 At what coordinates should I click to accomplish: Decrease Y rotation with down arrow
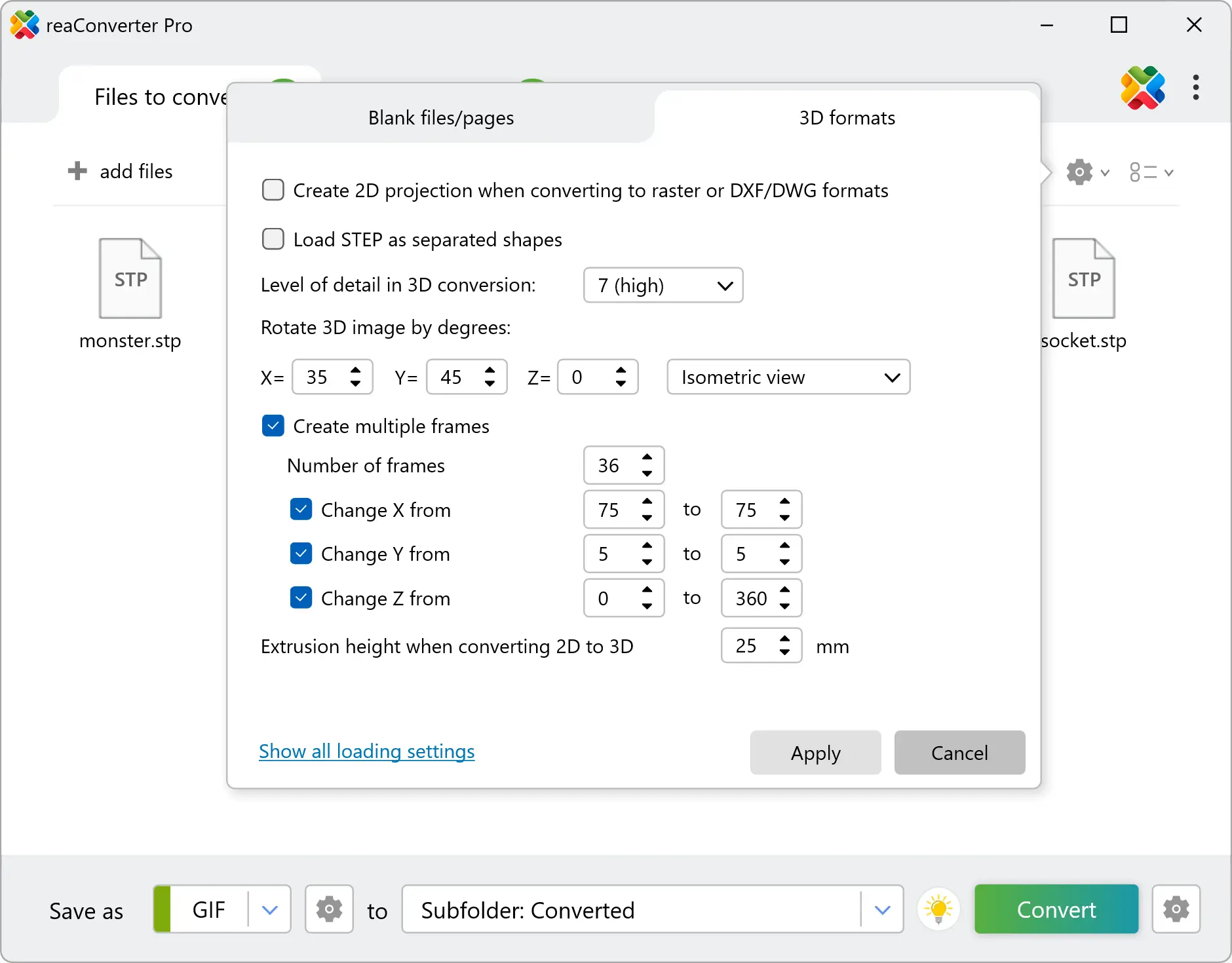pos(490,384)
